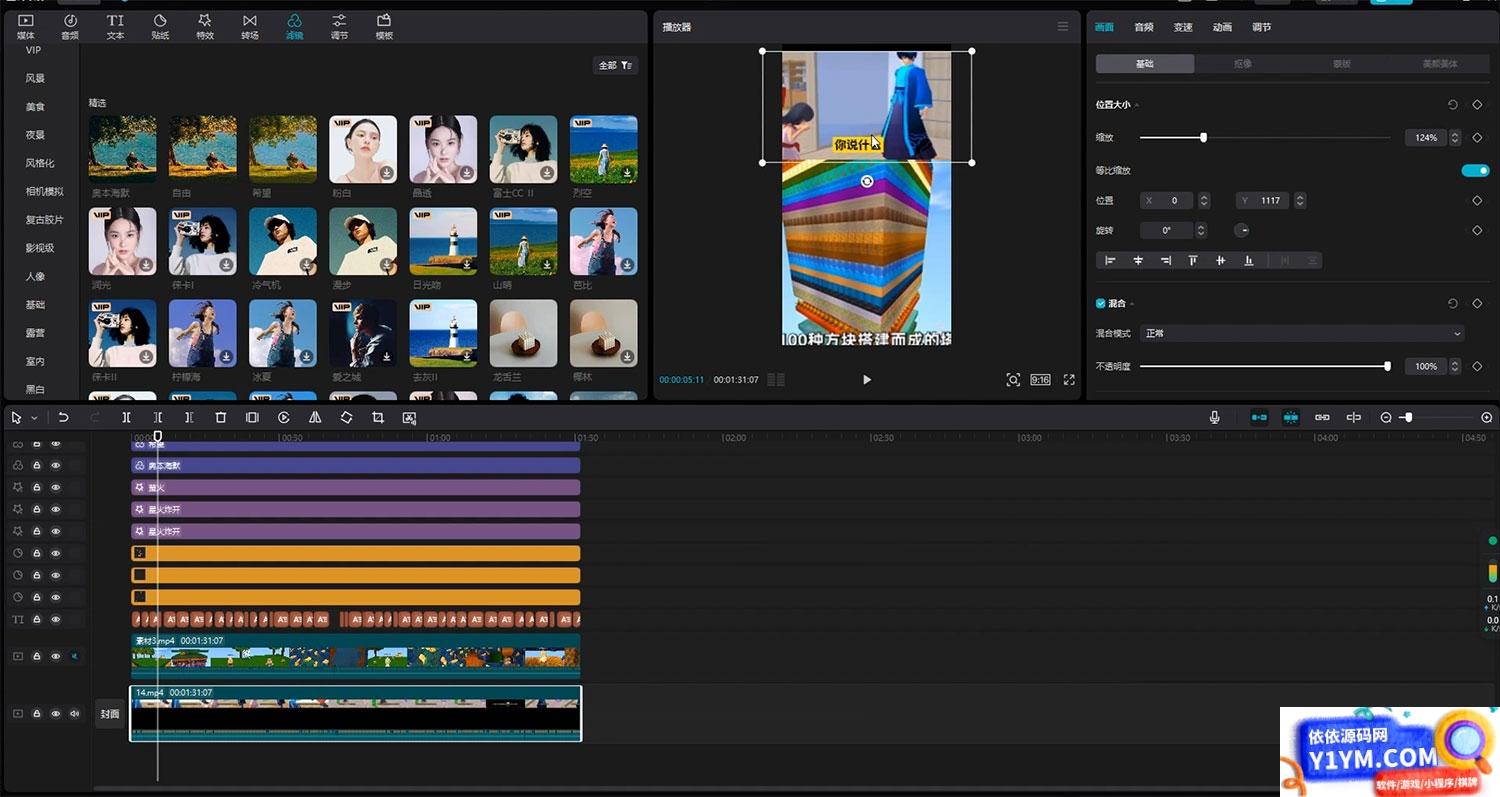This screenshot has height=797, width=1500.
Task: Click the X position stepper arrows
Action: pyautogui.click(x=1204, y=201)
